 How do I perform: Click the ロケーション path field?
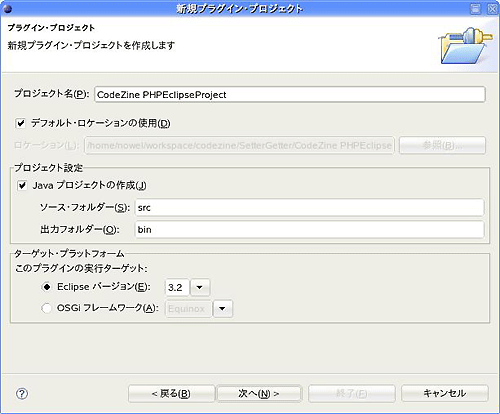click(x=240, y=145)
